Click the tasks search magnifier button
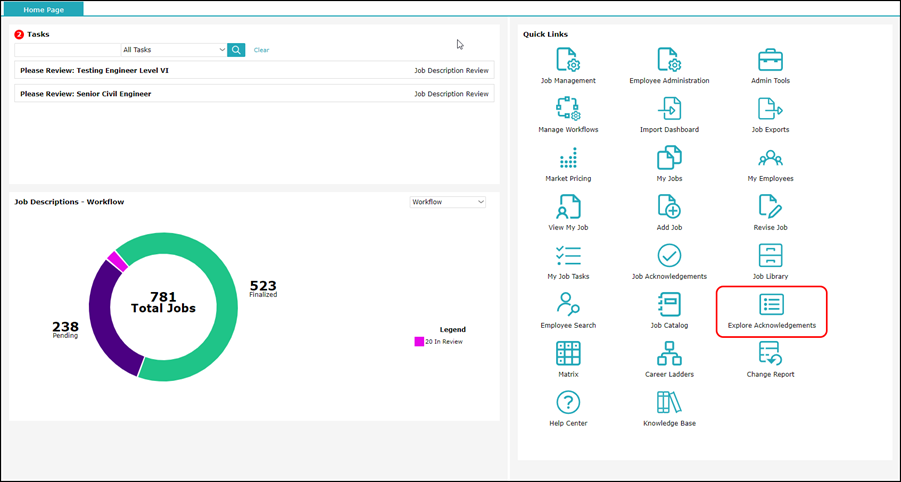Image resolution: width=901 pixels, height=482 pixels. [x=236, y=50]
